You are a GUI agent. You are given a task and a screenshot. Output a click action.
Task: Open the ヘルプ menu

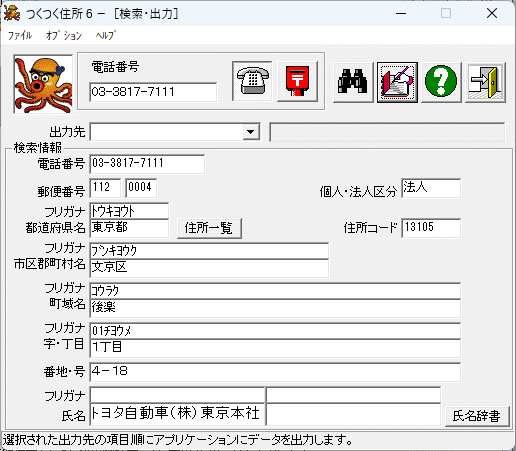105,35
